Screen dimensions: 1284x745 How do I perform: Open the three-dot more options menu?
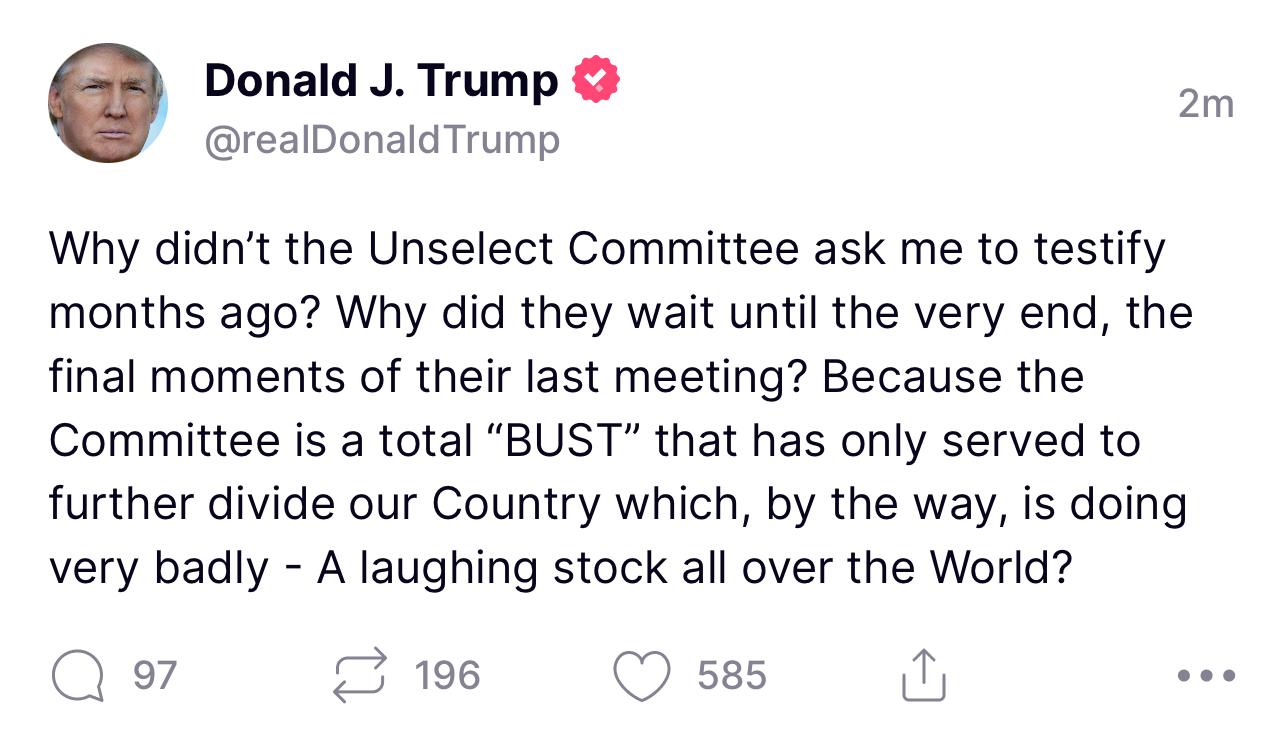point(1206,676)
